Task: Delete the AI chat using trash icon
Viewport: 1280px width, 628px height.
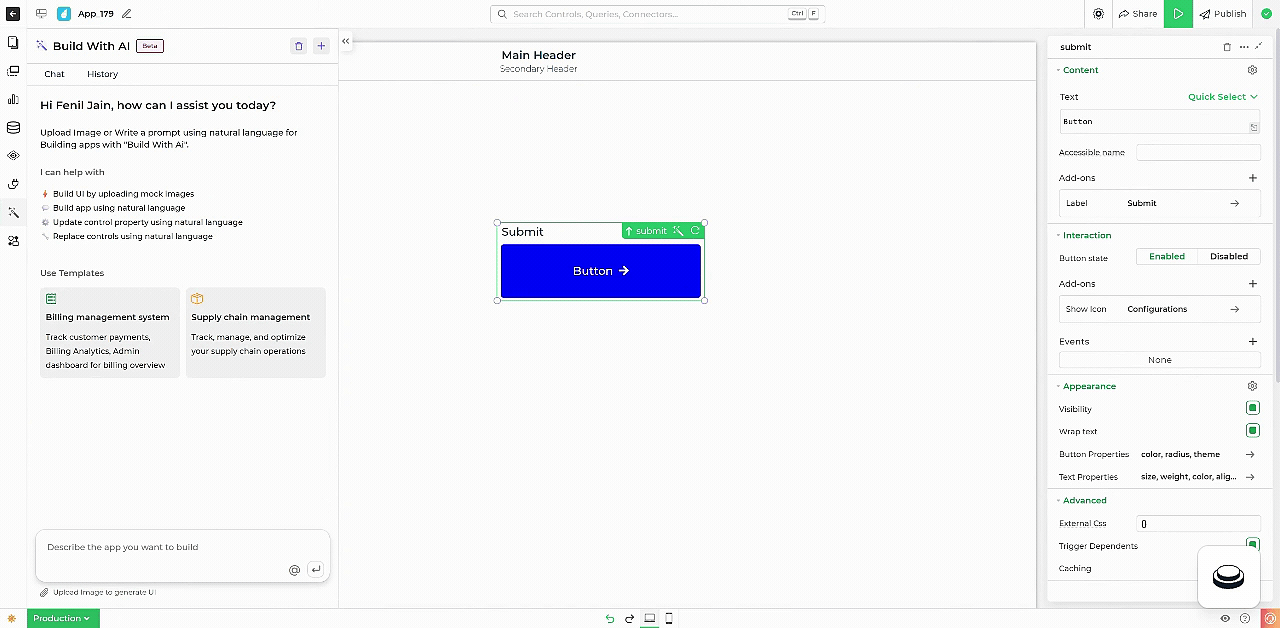Action: point(298,46)
